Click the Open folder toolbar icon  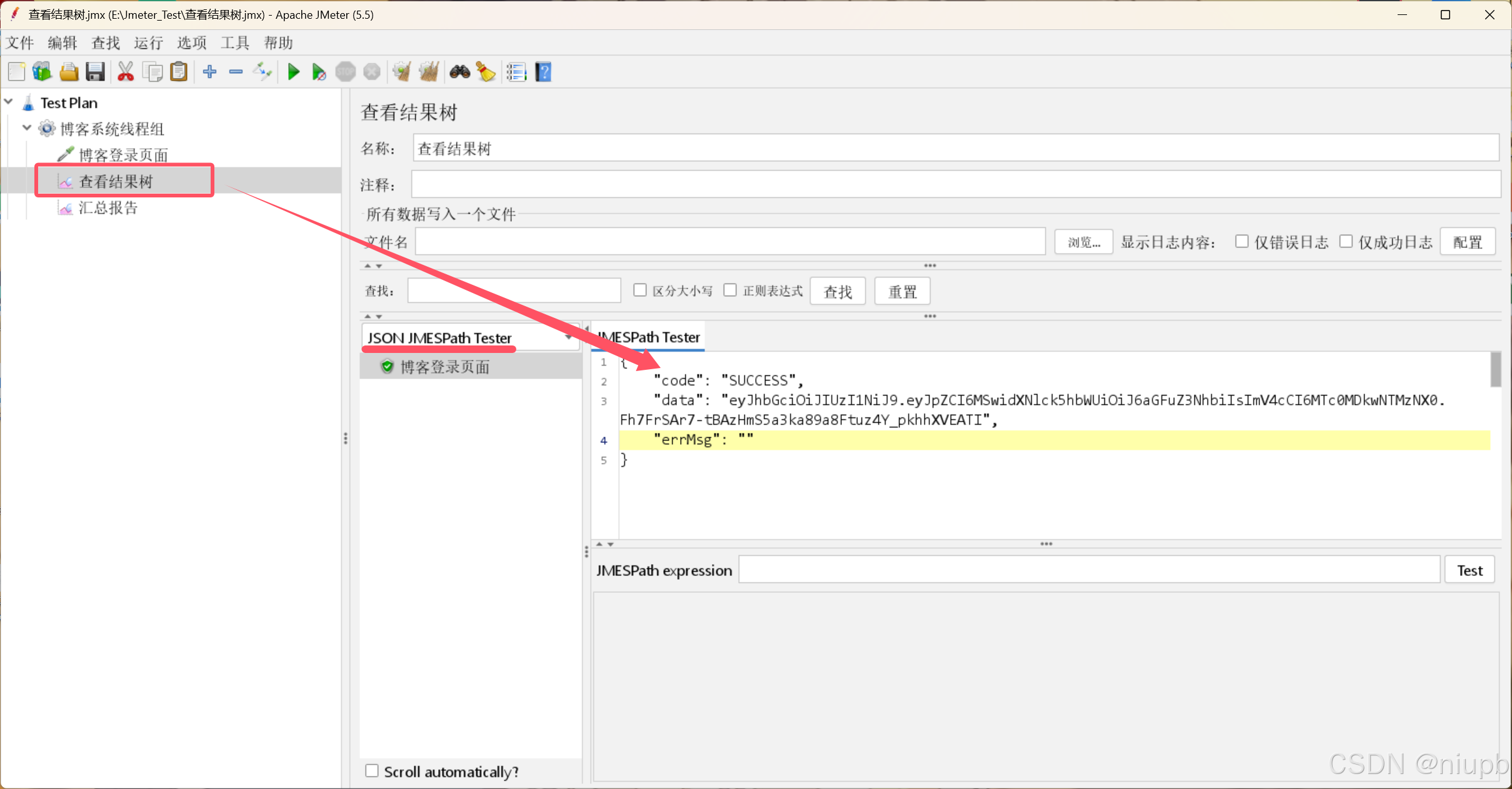click(x=69, y=72)
